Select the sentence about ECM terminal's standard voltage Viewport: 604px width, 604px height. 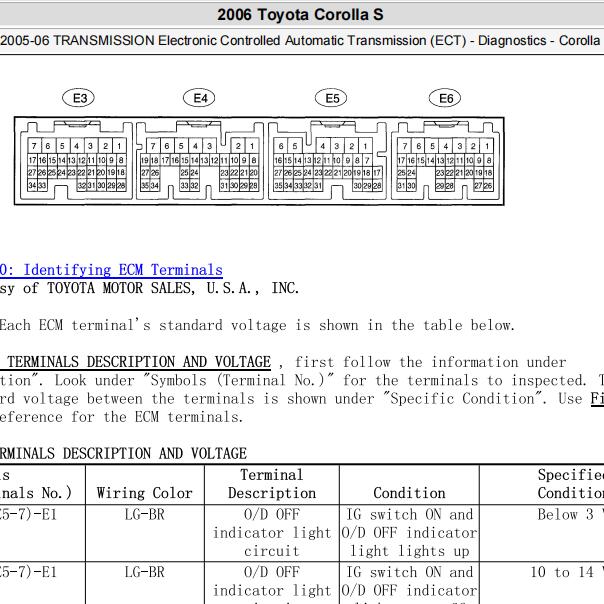click(257, 325)
